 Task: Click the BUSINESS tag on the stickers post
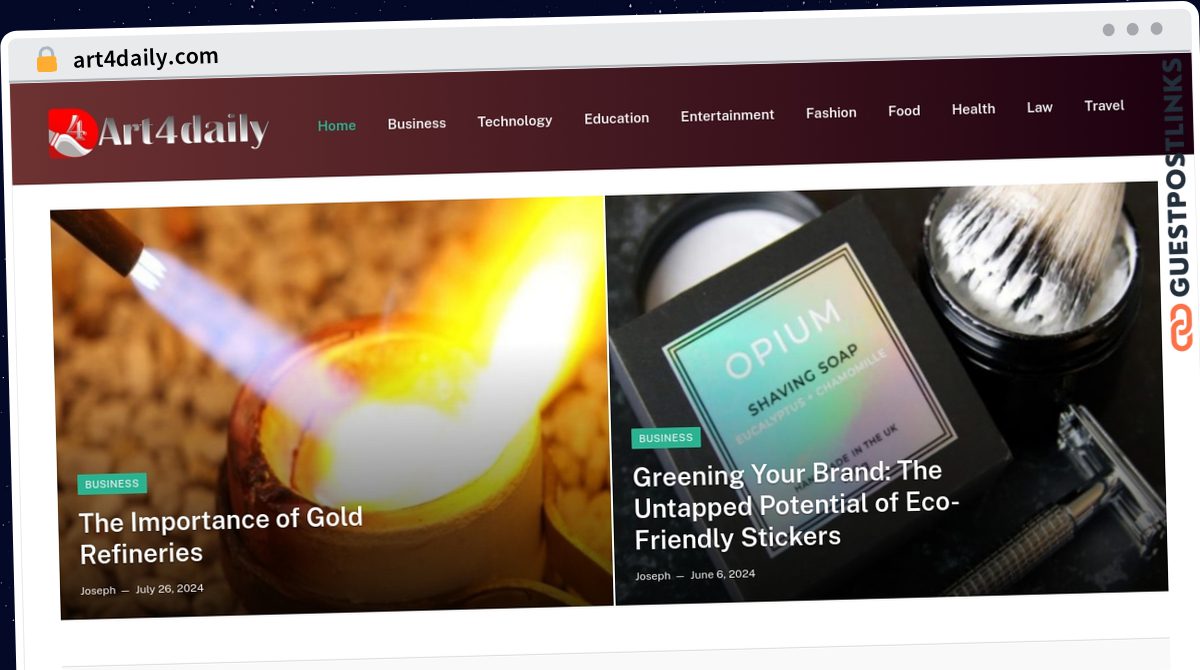point(666,438)
